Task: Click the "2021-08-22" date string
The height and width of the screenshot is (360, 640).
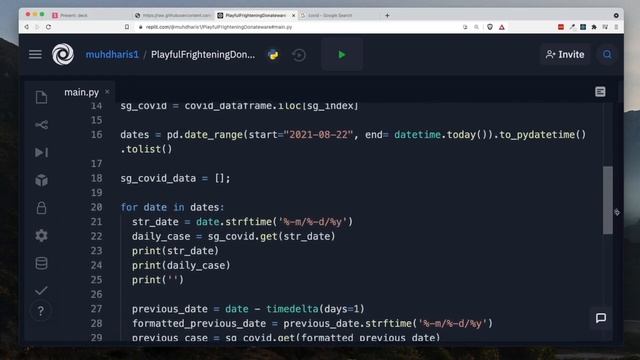Action: click(318, 135)
